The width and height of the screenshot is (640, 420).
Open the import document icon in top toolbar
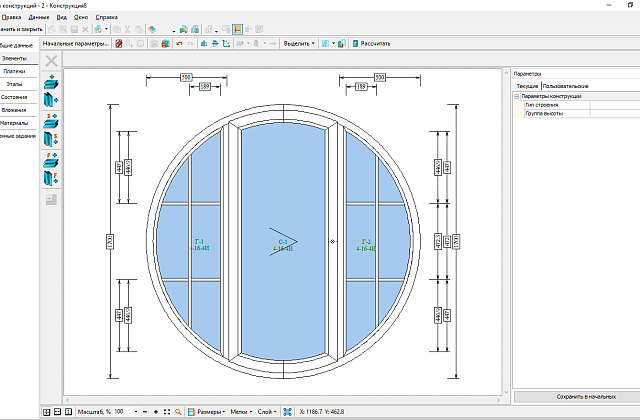coord(184,29)
